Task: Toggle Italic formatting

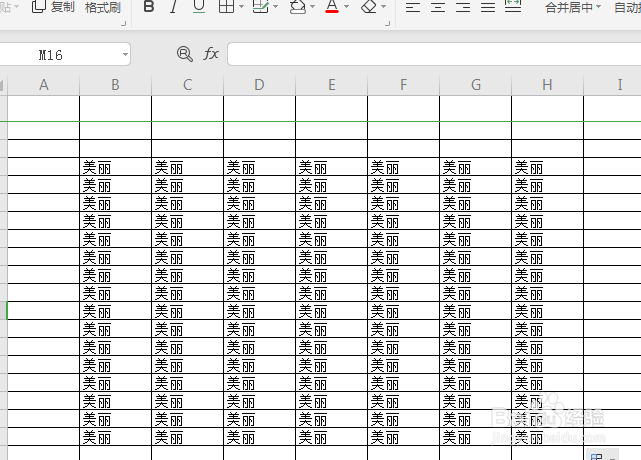Action: click(x=174, y=6)
